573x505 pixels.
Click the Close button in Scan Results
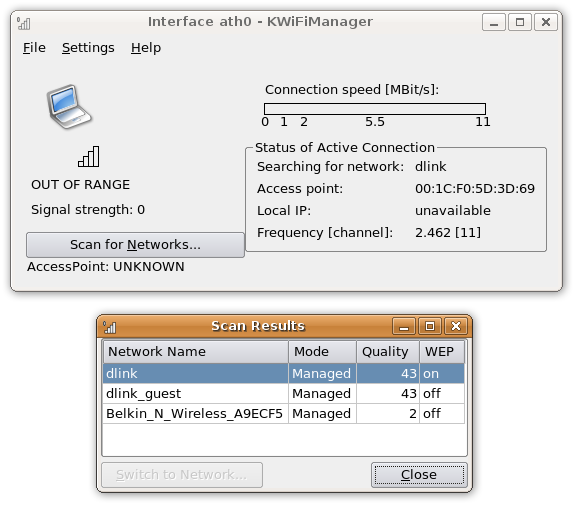419,475
